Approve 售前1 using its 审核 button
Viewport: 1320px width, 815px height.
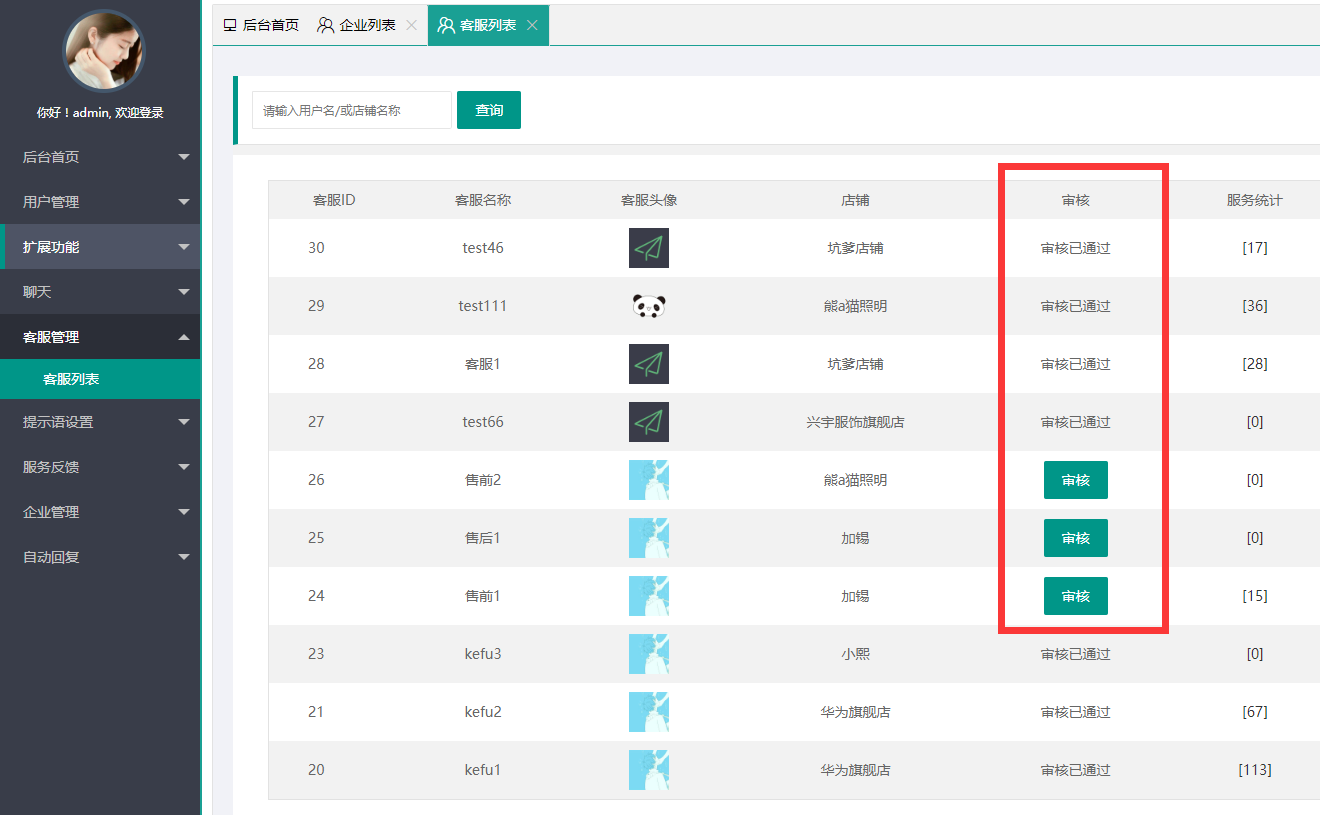tap(1075, 596)
